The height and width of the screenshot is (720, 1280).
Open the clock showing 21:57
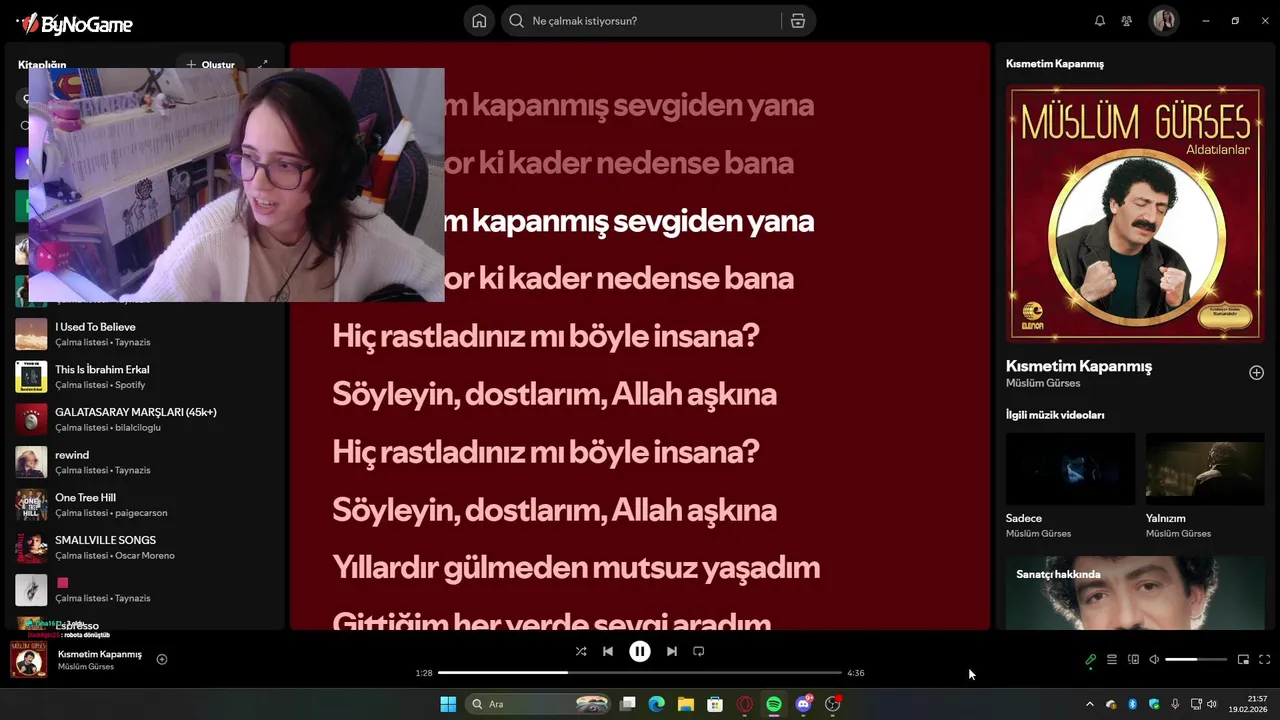[1250, 704]
